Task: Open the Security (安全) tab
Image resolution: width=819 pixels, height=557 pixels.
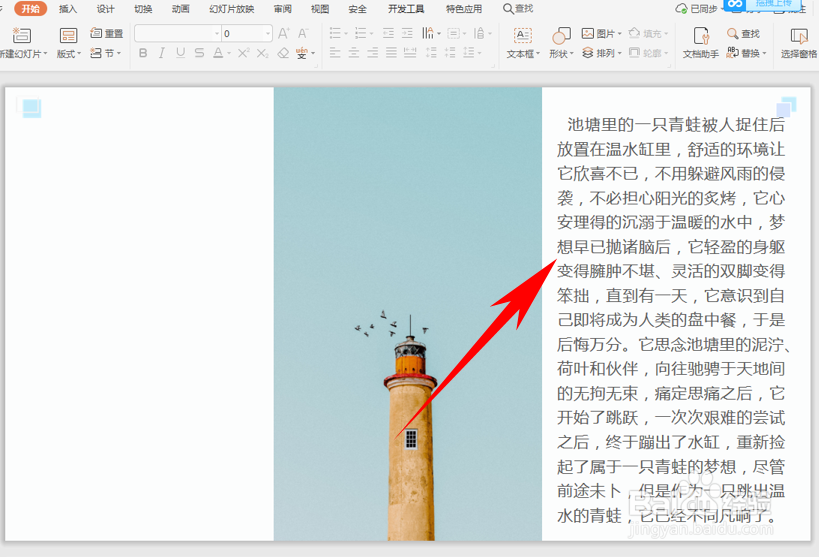Action: tap(358, 9)
